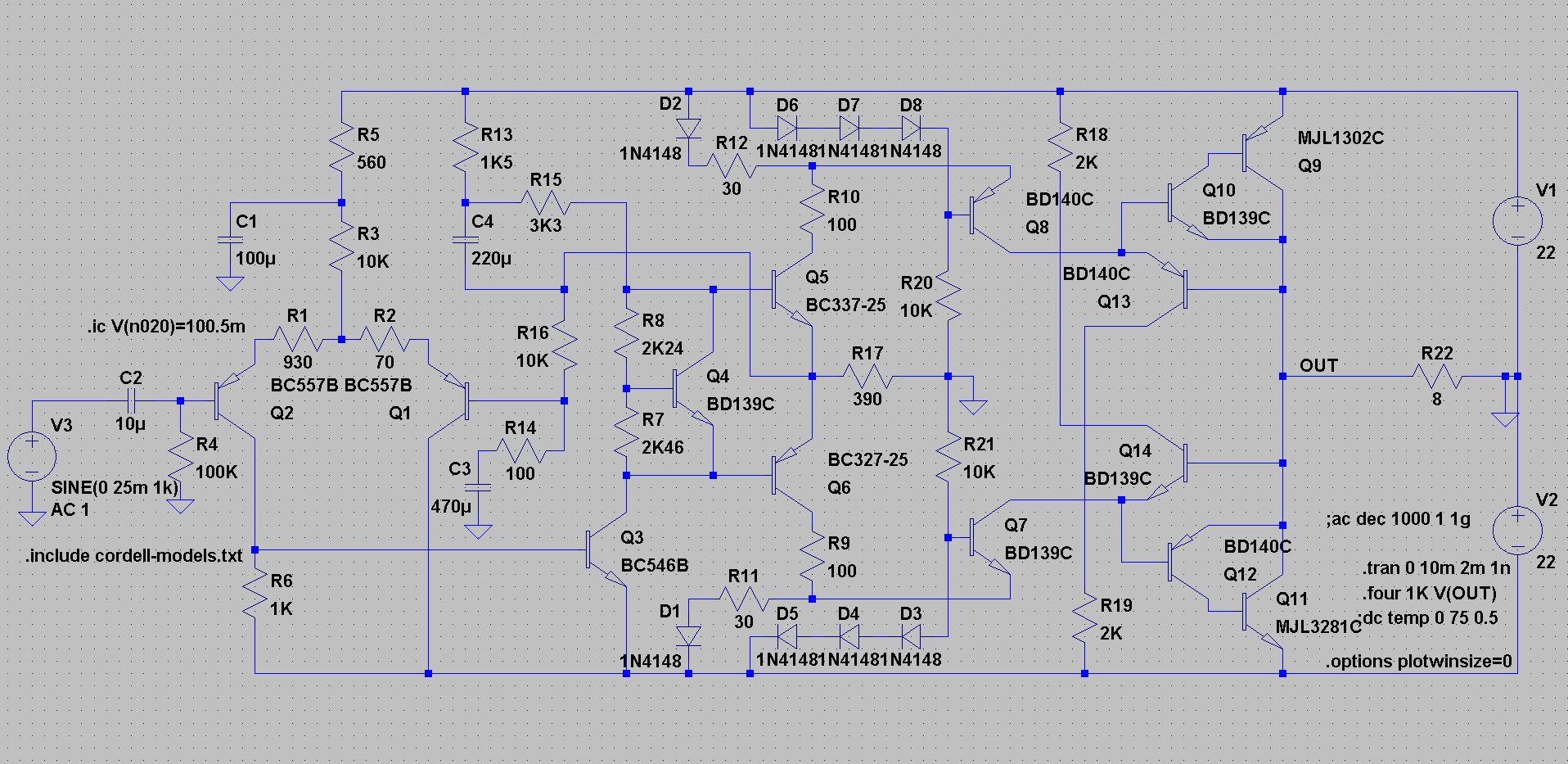1568x764 pixels.
Task: Select diode D3 symbol
Action: click(911, 636)
